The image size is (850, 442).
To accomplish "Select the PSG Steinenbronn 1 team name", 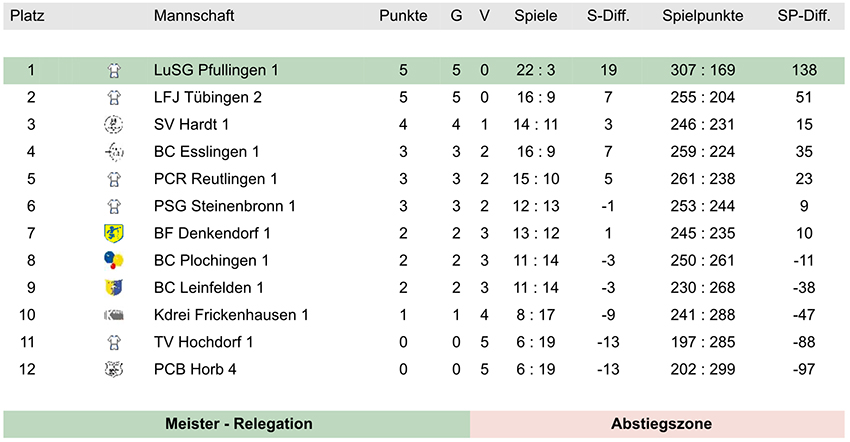I will [224, 206].
